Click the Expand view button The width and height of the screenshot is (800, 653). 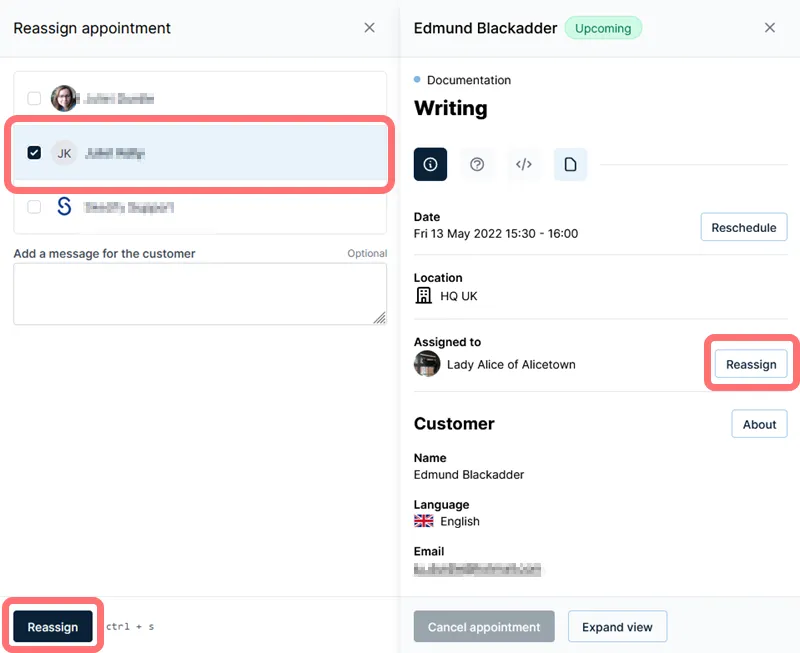coord(617,626)
